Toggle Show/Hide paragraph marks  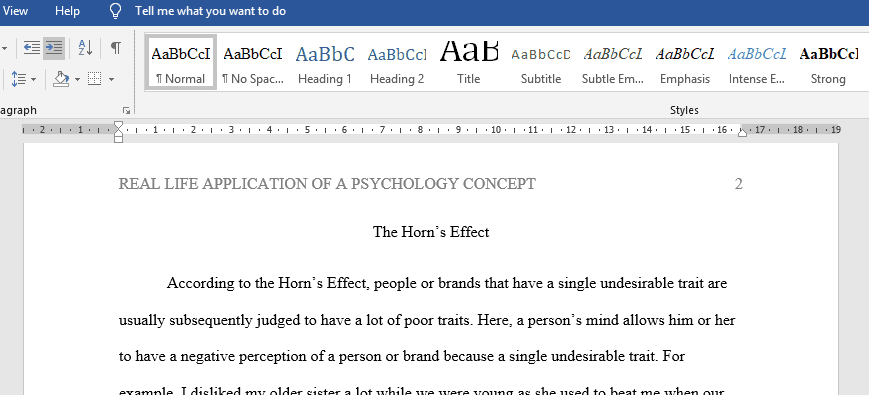click(x=115, y=48)
